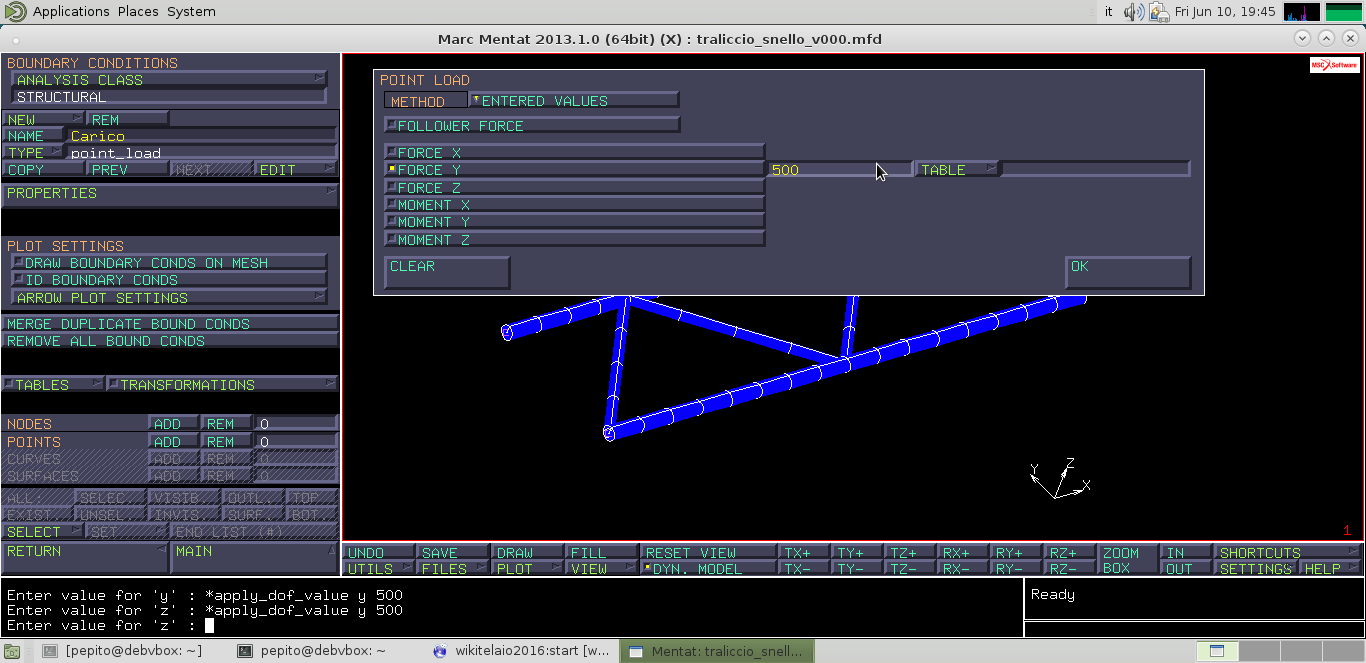Click the 'it' keyboard layout indicator
The height and width of the screenshot is (663, 1366).
click(x=1109, y=12)
